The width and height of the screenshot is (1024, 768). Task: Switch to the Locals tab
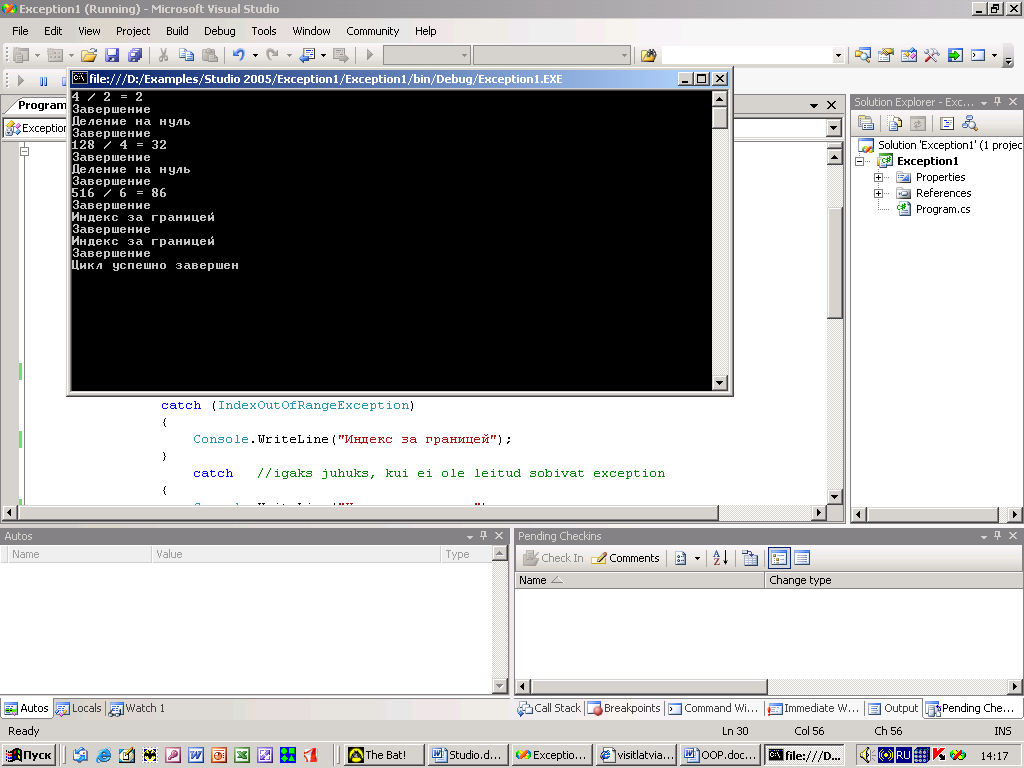(x=80, y=708)
